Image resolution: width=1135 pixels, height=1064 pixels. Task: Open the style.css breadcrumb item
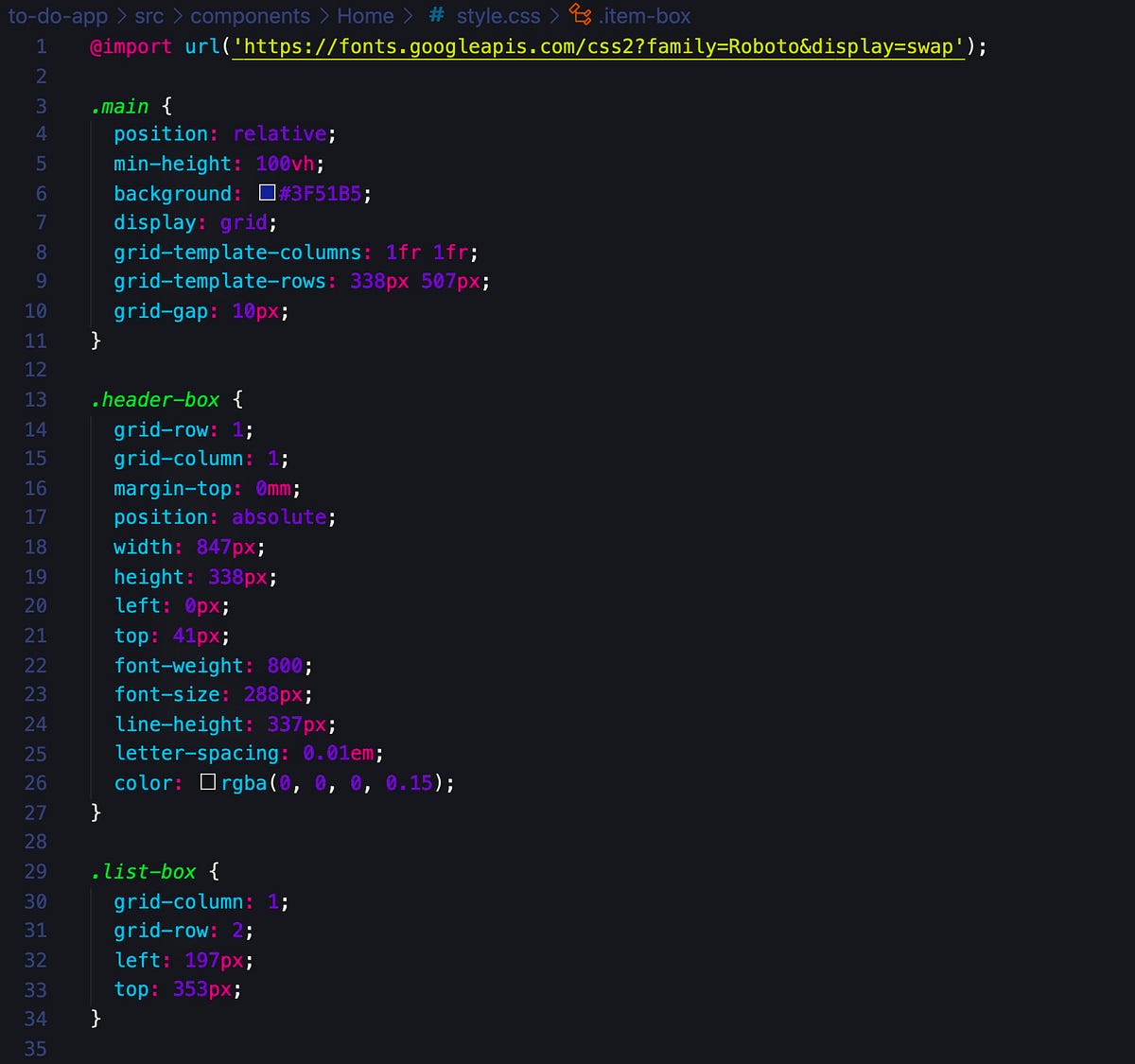pos(501,15)
